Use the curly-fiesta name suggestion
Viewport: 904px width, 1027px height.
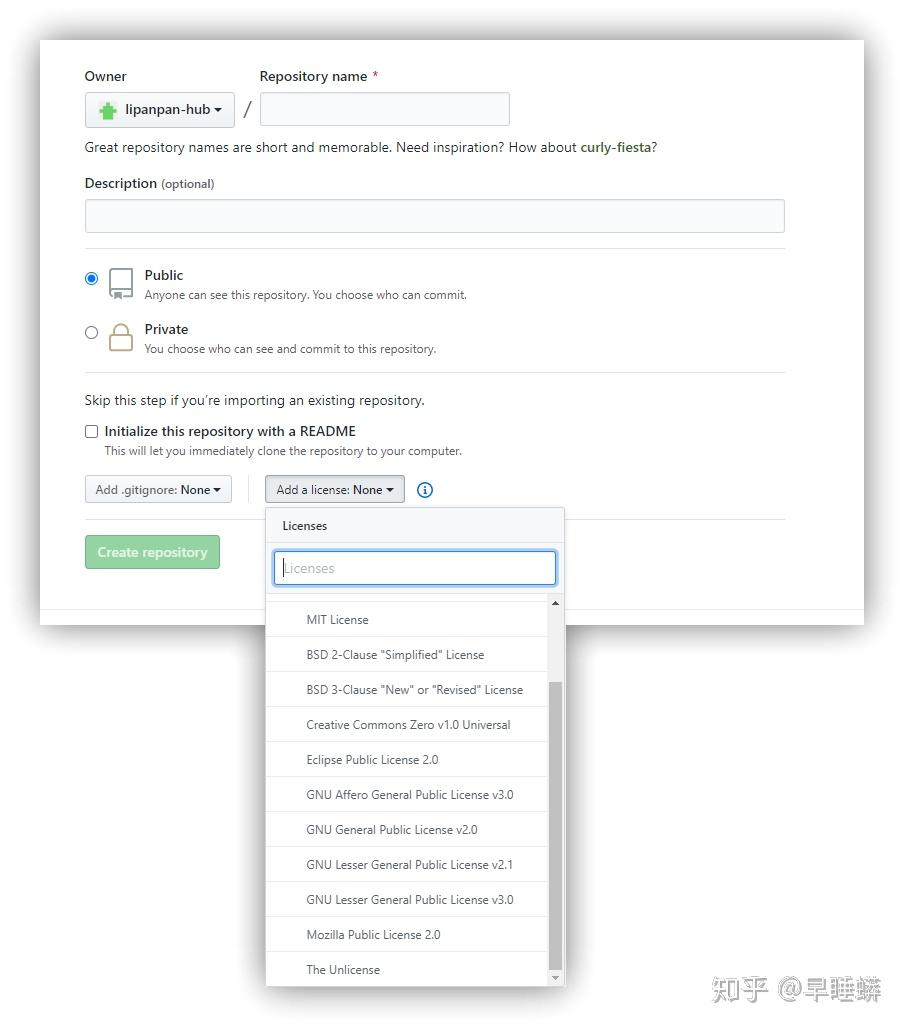pos(616,148)
